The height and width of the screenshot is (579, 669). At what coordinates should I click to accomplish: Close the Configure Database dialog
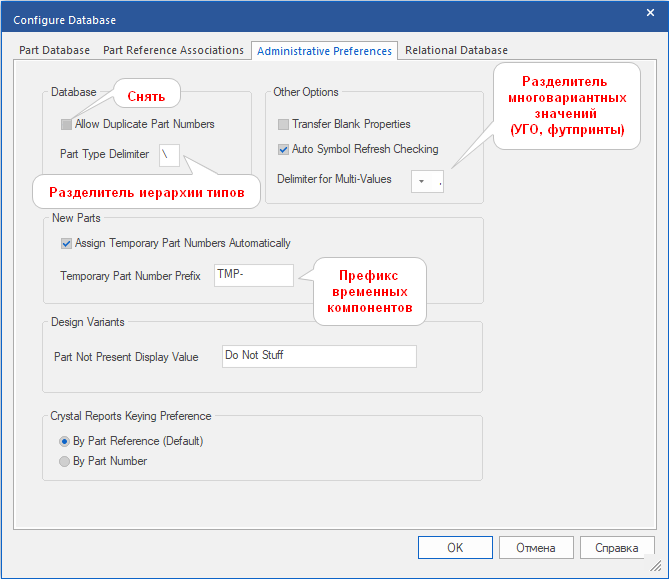(650, 12)
